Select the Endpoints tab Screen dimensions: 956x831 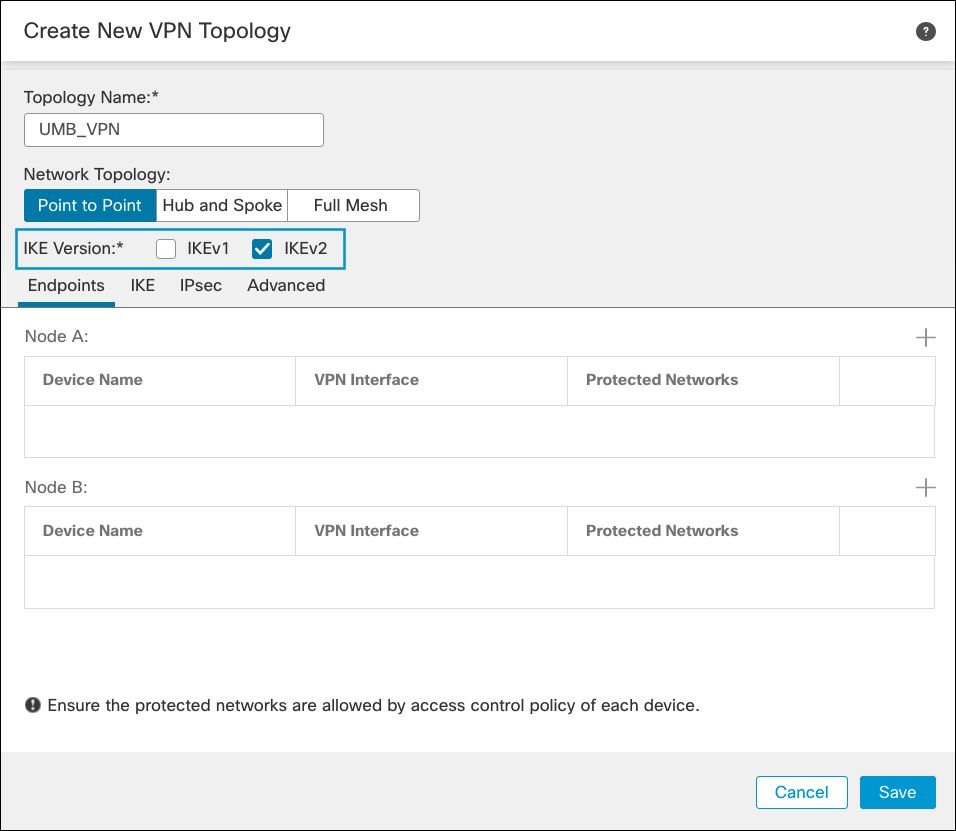click(66, 285)
